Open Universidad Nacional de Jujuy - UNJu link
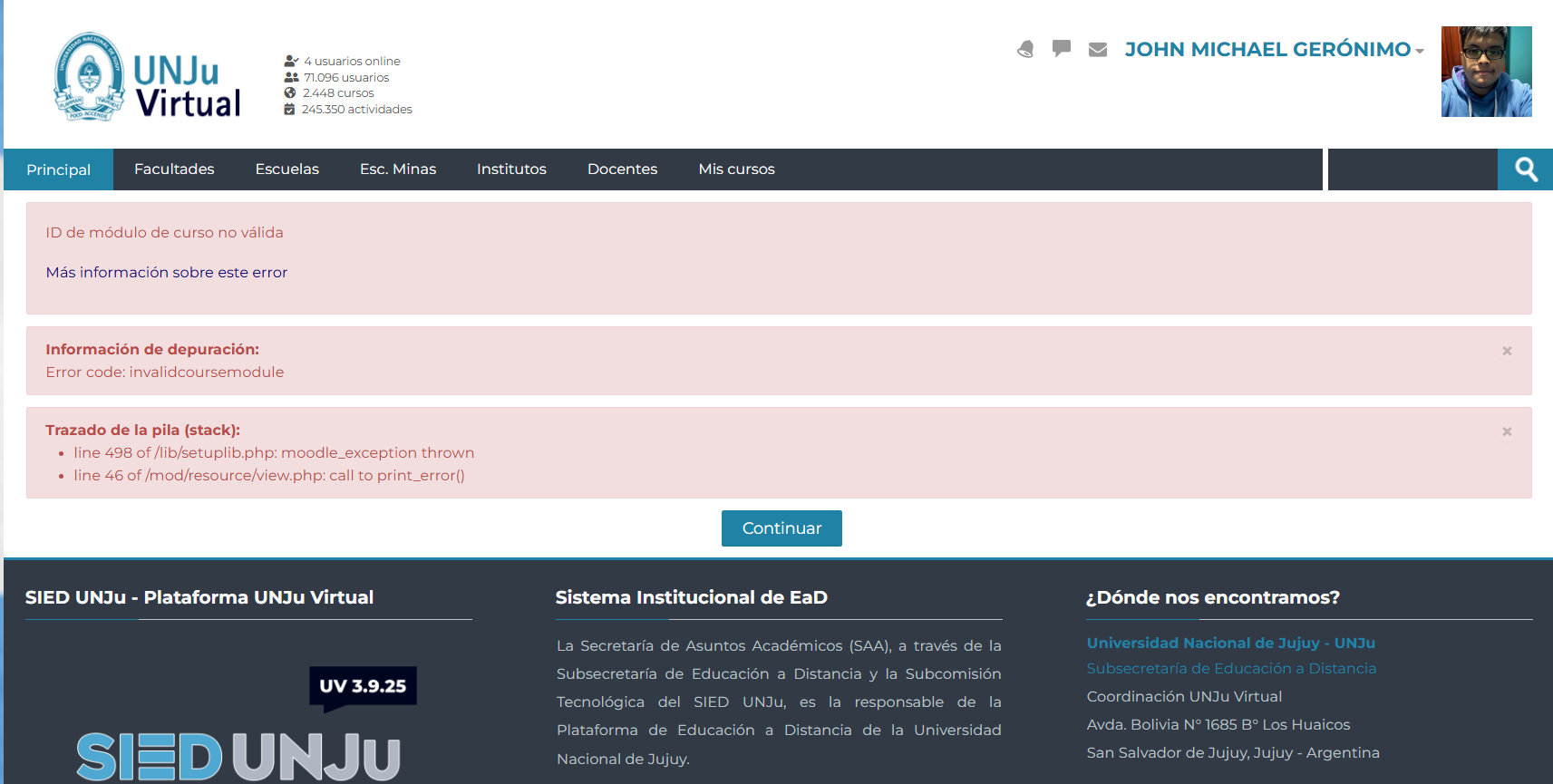This screenshot has height=784, width=1553. 1231,643
